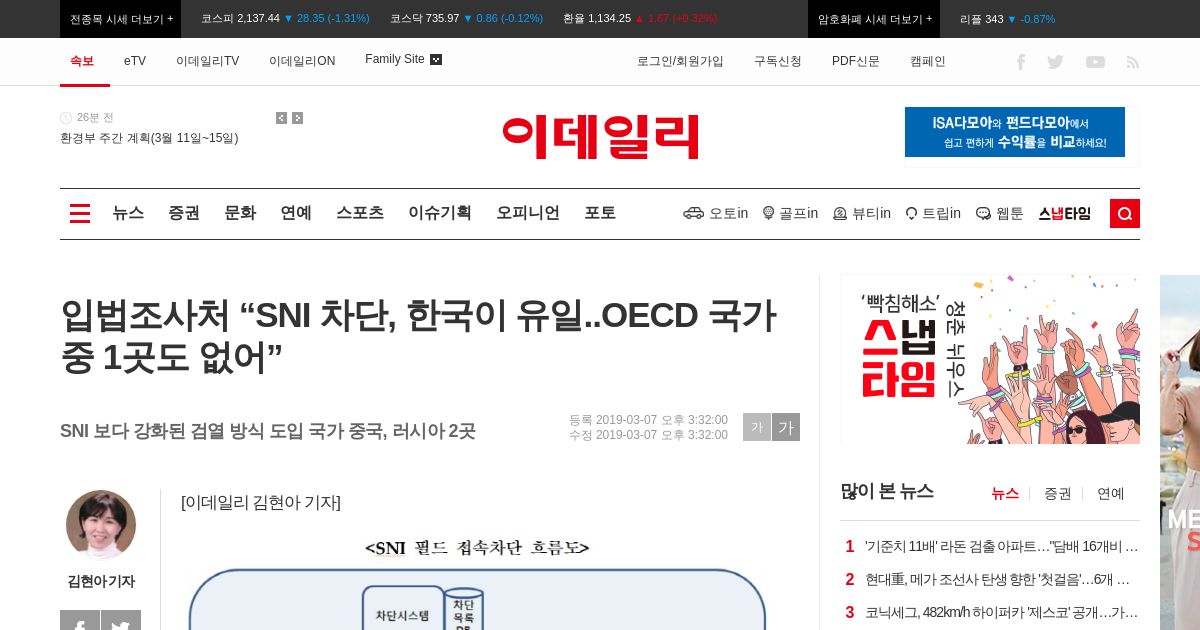Open 스포츠 main menu
Viewport: 1200px width, 630px height.
click(360, 213)
